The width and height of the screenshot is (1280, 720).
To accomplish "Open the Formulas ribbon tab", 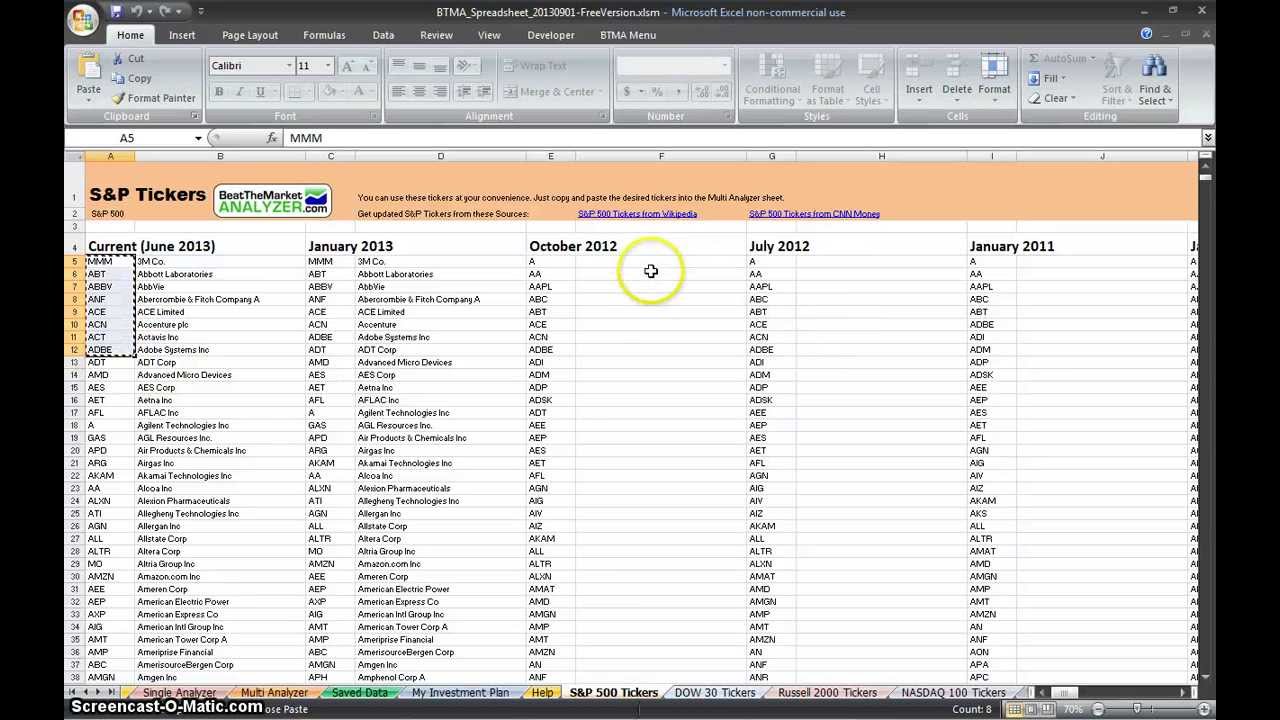I will click(324, 35).
